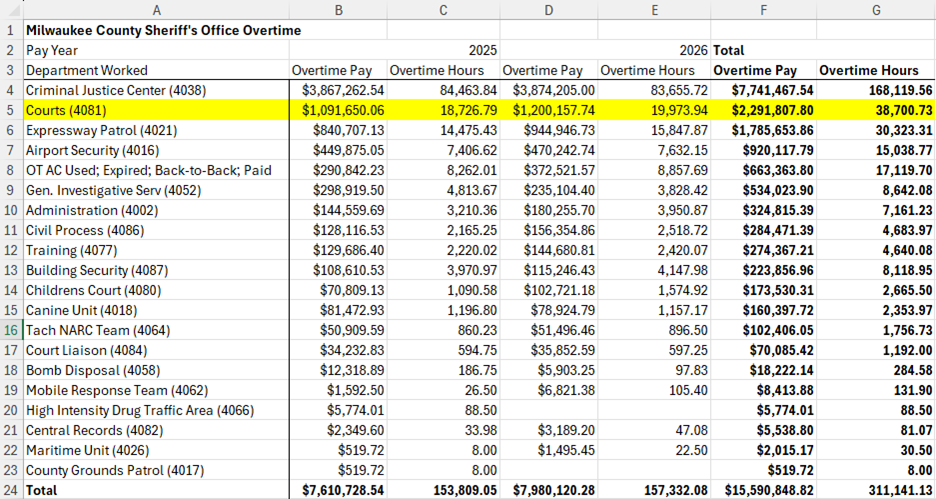
Task: Click cell with $7,741,467.54
Action: point(763,90)
